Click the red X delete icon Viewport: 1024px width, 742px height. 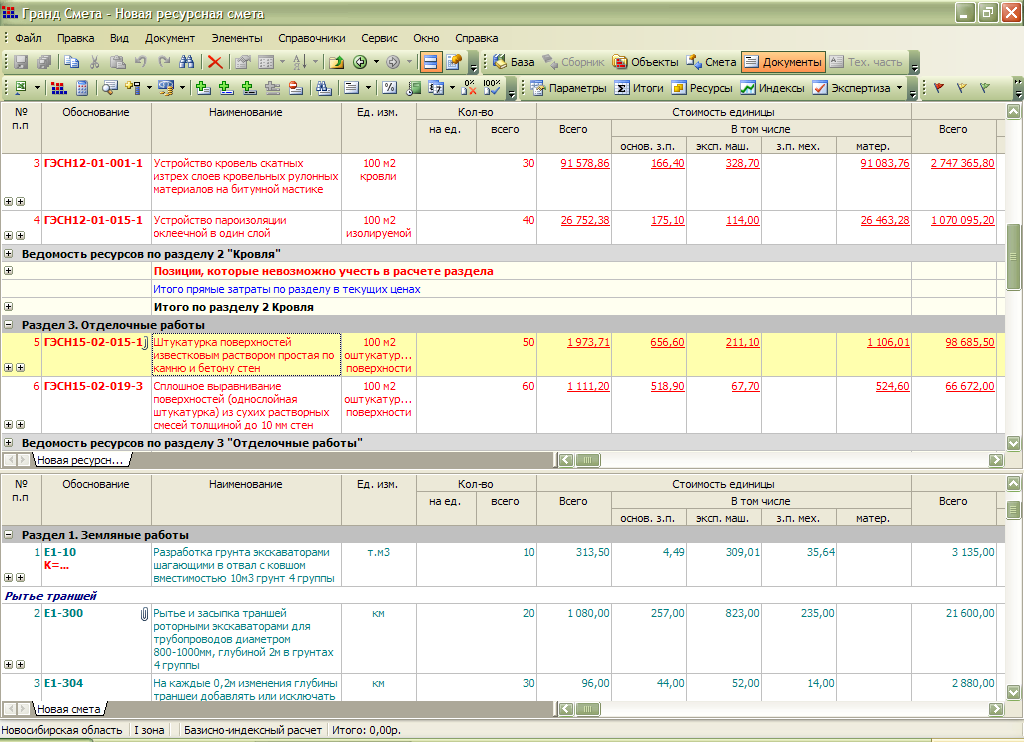(x=215, y=62)
